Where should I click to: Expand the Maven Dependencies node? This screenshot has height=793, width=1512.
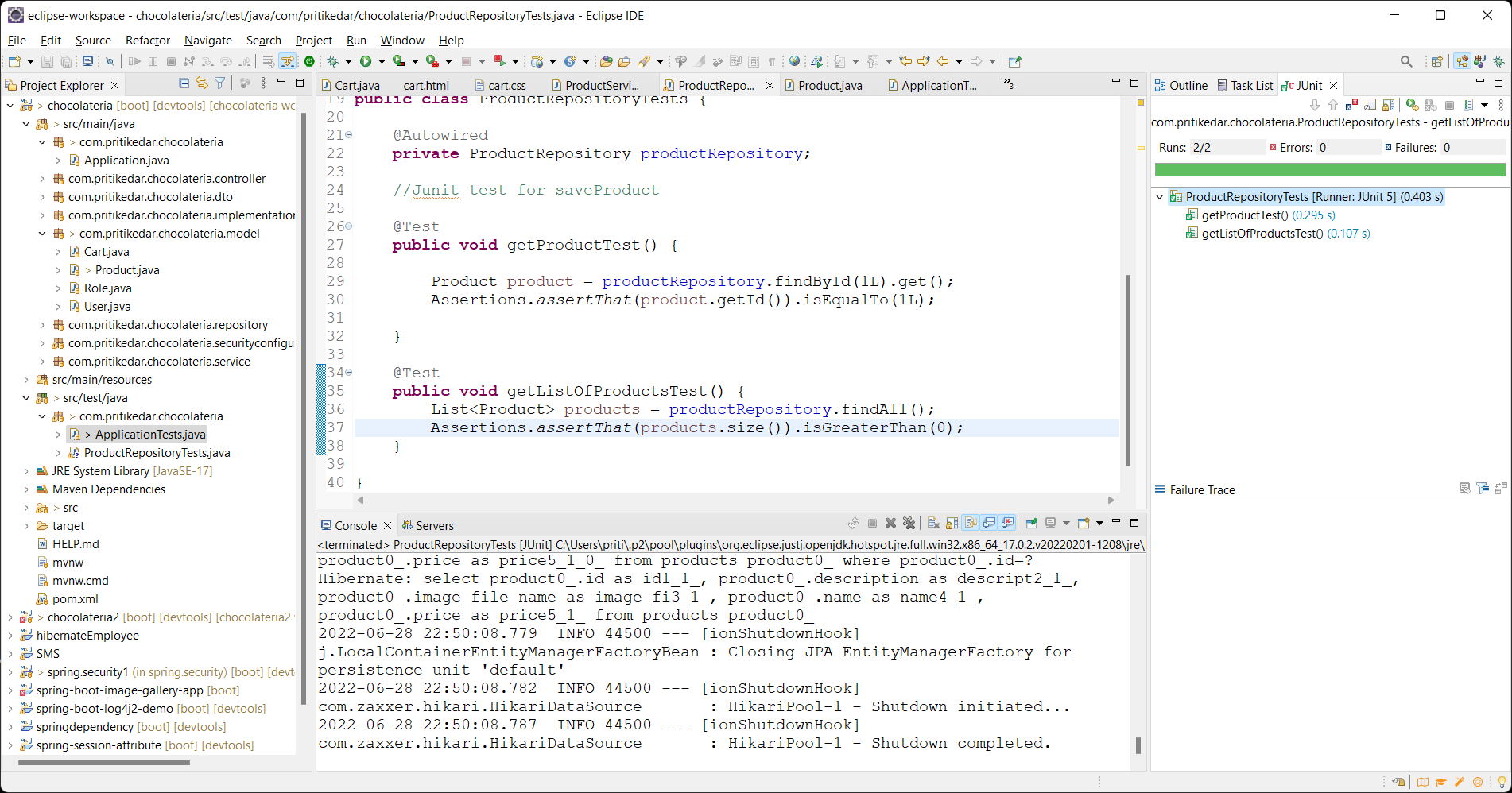pyautogui.click(x=26, y=489)
